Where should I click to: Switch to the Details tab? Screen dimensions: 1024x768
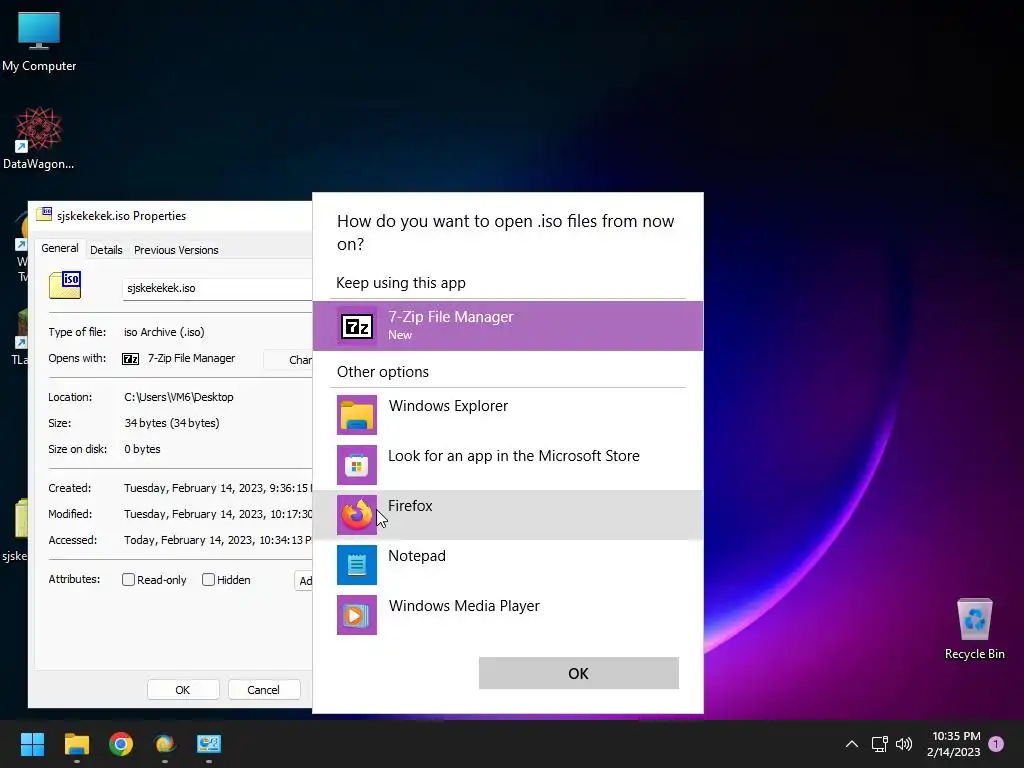coord(106,249)
